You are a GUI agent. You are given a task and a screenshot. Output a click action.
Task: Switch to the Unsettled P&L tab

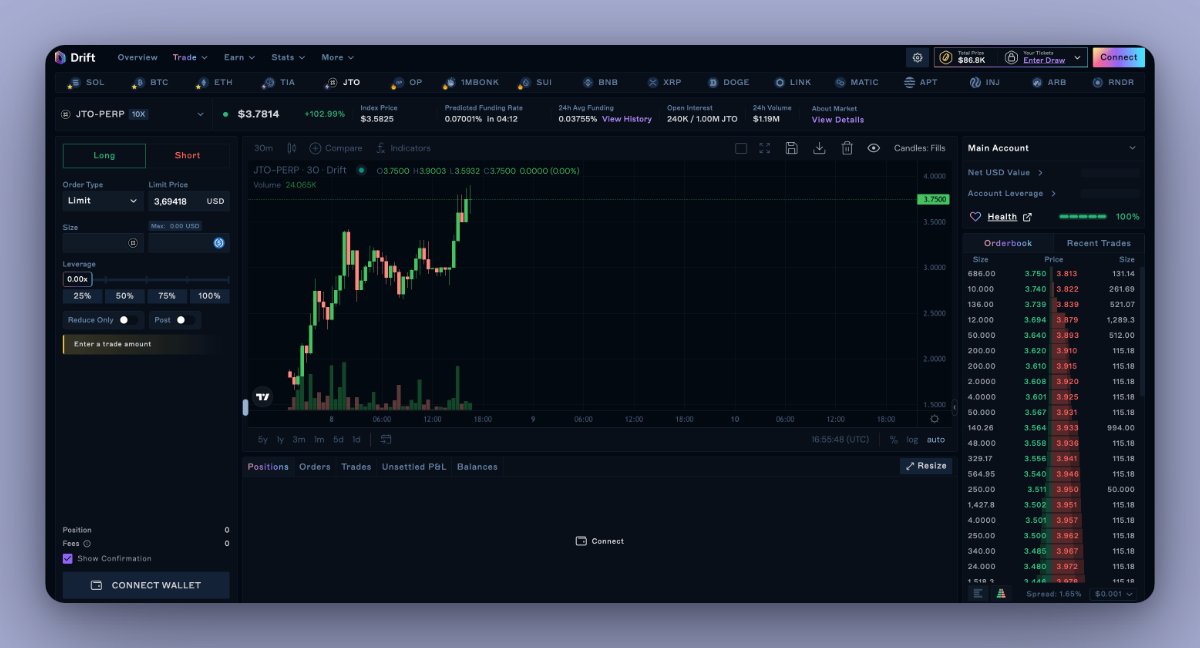click(414, 467)
